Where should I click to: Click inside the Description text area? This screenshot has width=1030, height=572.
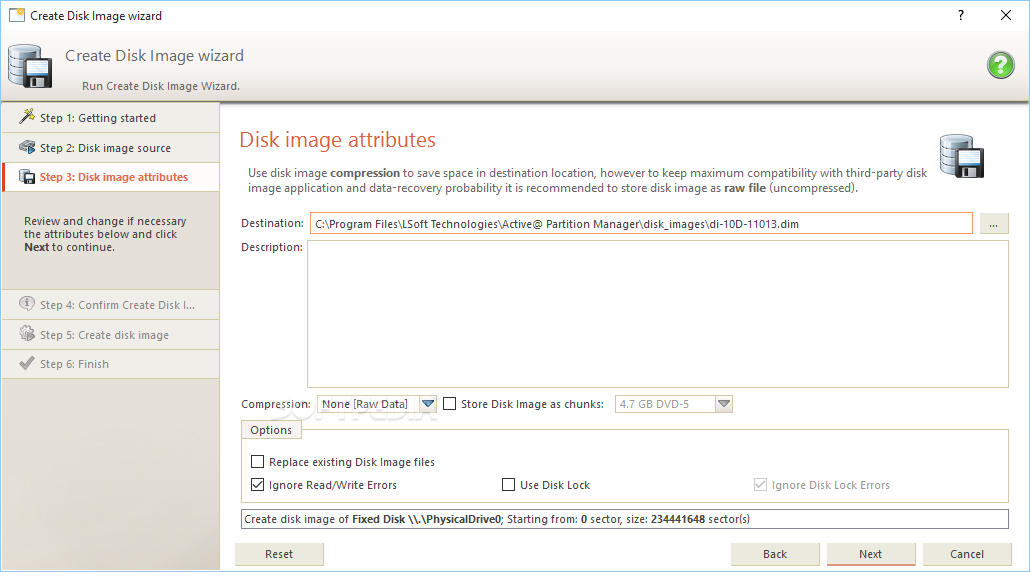[658, 314]
